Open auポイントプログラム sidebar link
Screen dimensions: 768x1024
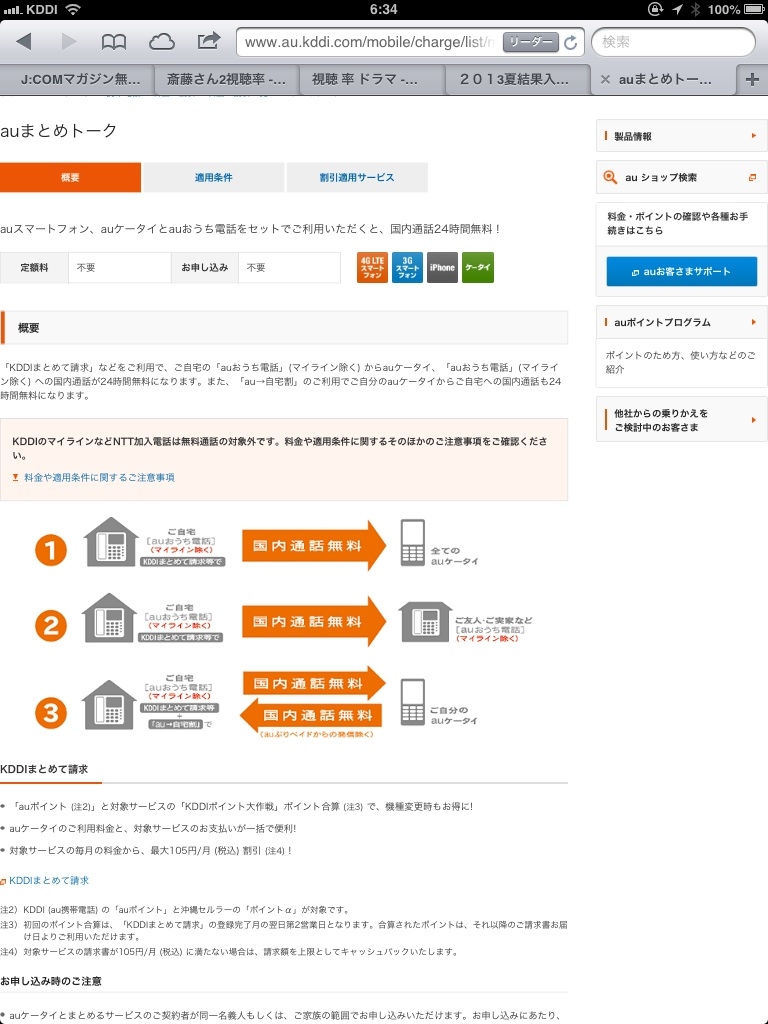[662, 323]
